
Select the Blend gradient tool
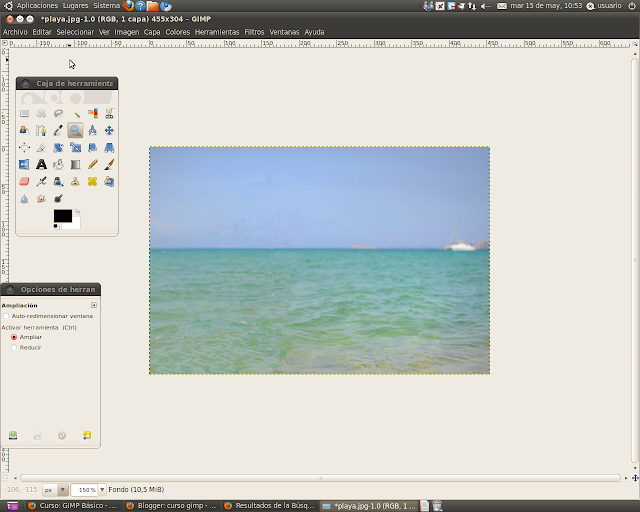click(76, 165)
